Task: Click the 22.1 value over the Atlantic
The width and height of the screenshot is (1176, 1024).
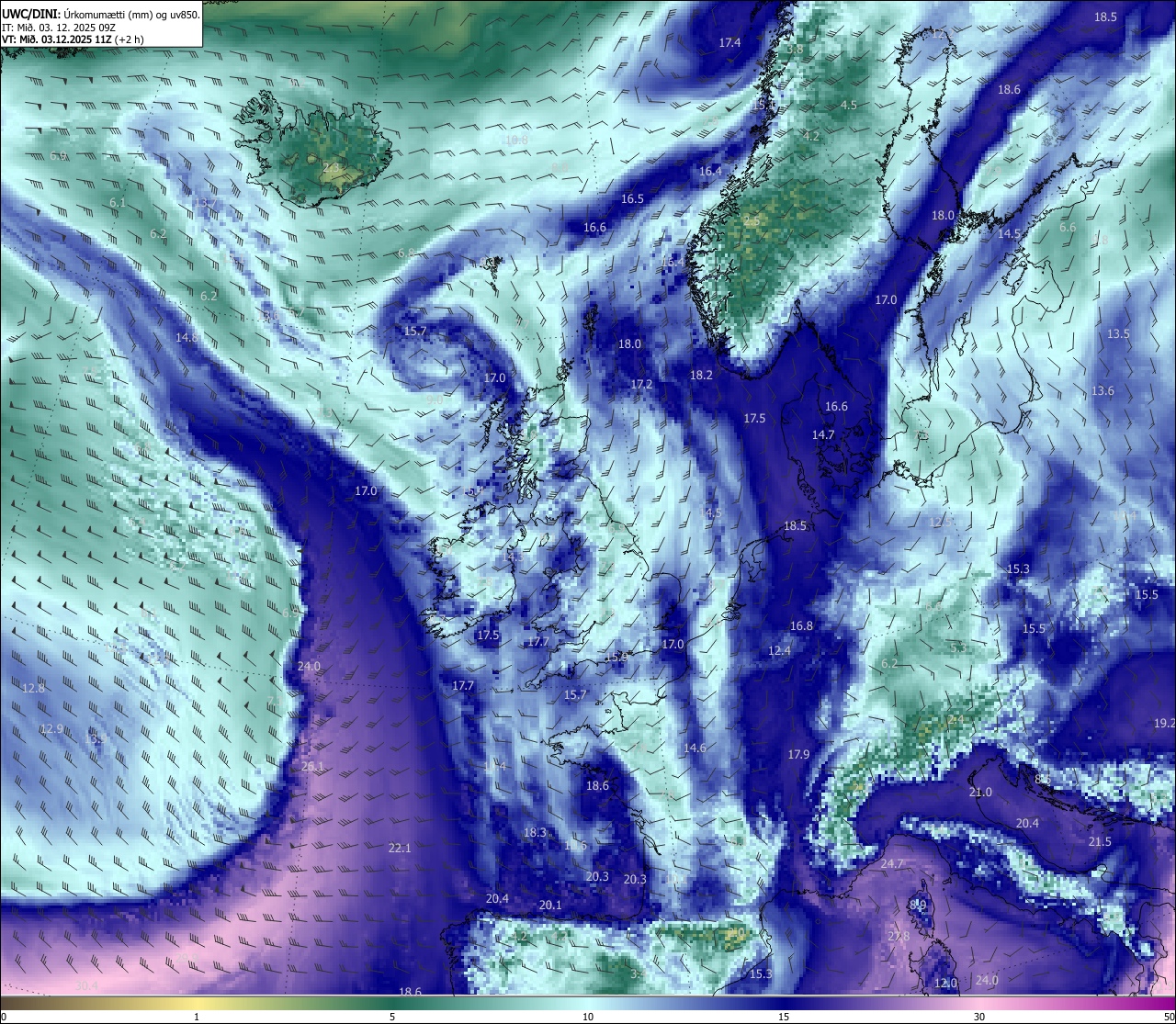Action: tap(400, 848)
